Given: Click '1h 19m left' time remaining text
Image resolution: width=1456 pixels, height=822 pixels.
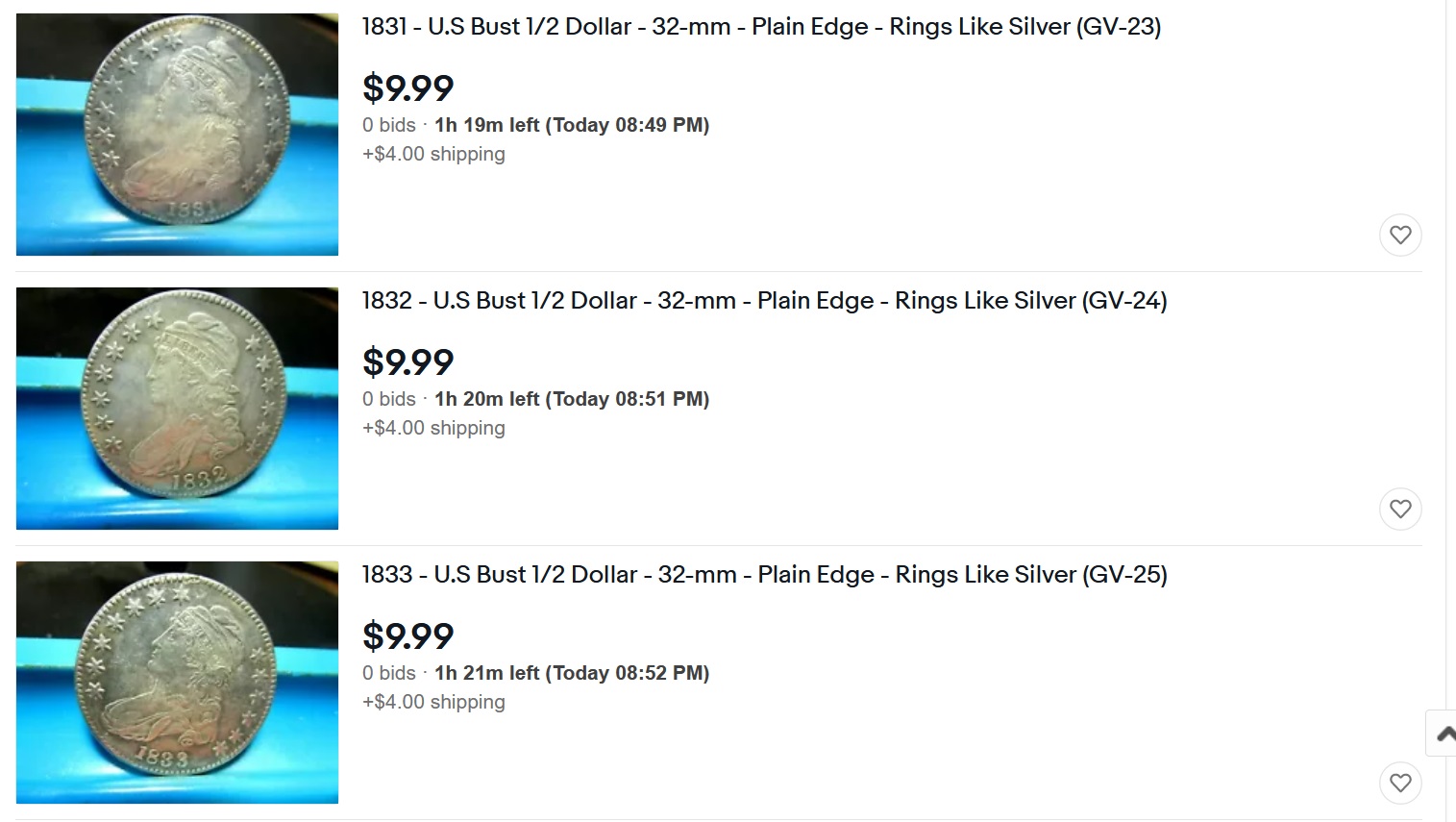Looking at the screenshot, I should pos(486,125).
